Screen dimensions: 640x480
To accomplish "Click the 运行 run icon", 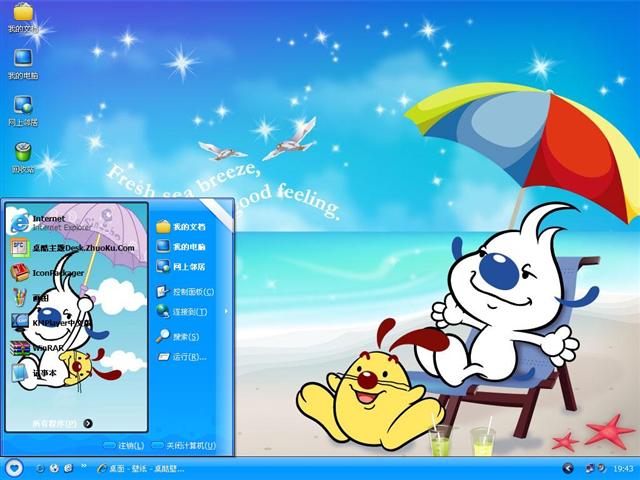I will [x=163, y=357].
